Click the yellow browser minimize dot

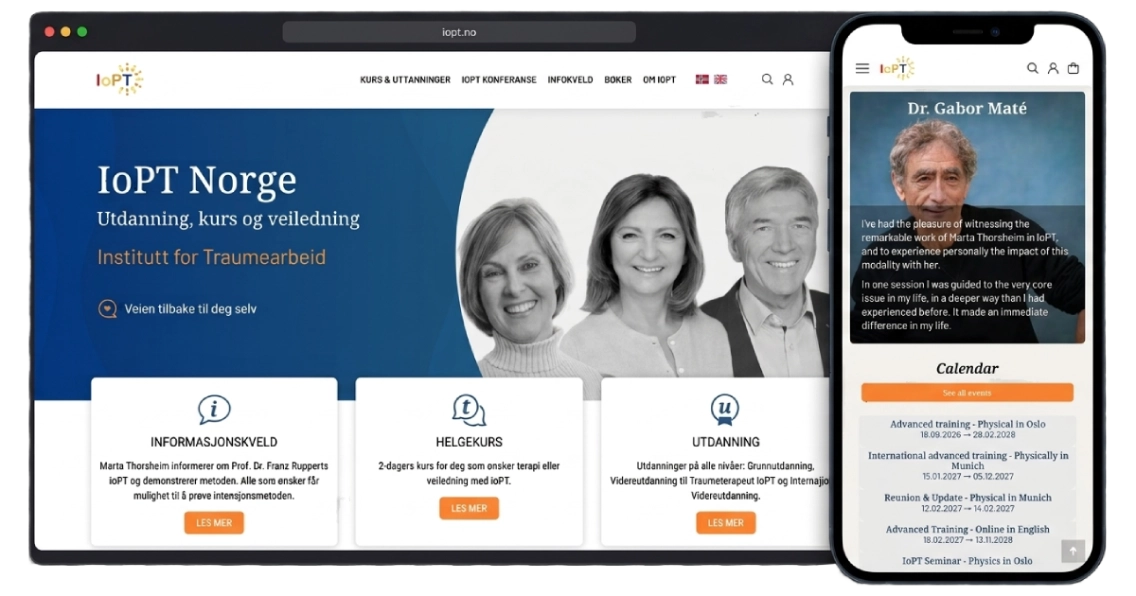[66, 32]
